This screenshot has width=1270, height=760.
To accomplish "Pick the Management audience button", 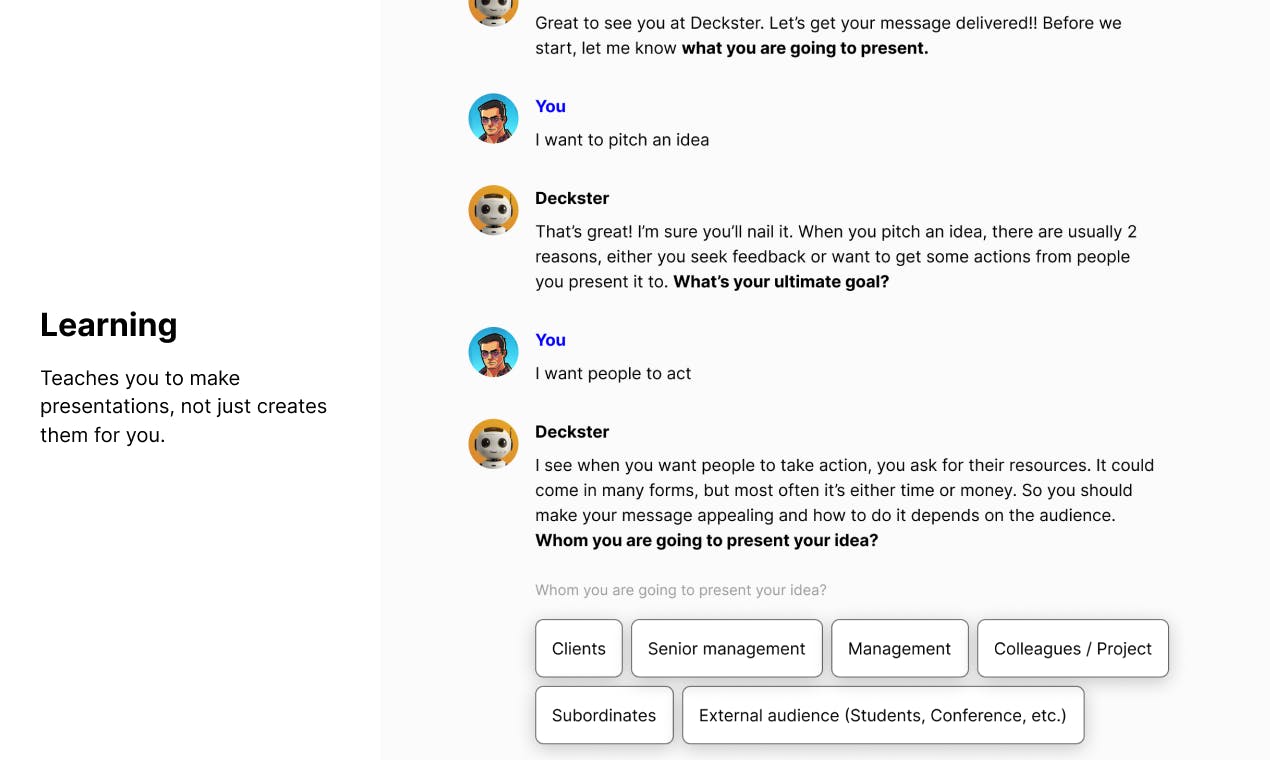I will [899, 648].
